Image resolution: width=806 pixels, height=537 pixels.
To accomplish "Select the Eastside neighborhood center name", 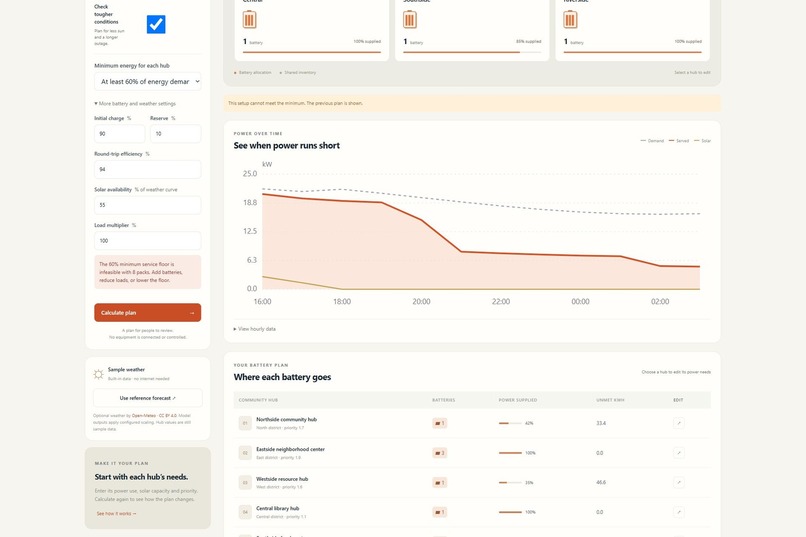I will coord(290,449).
